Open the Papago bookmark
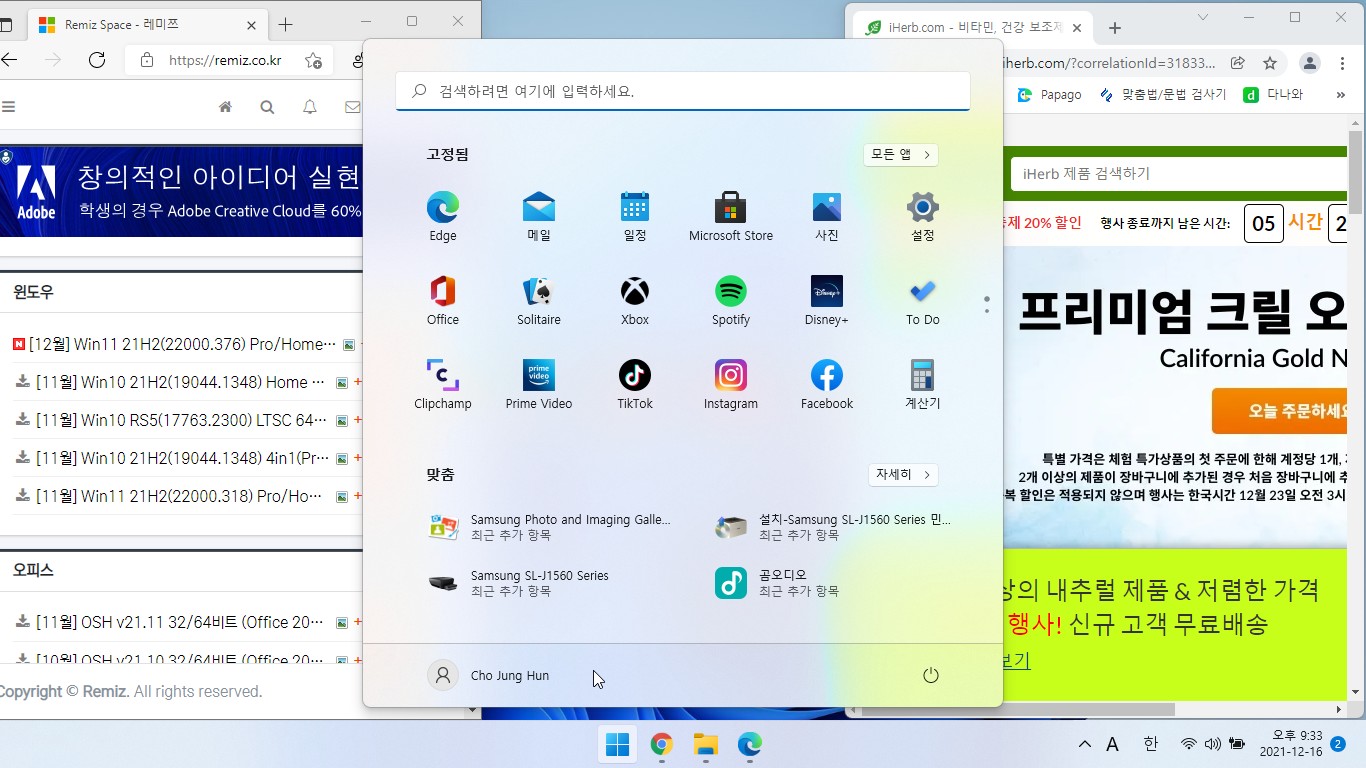This screenshot has width=1366, height=768. coord(1049,94)
